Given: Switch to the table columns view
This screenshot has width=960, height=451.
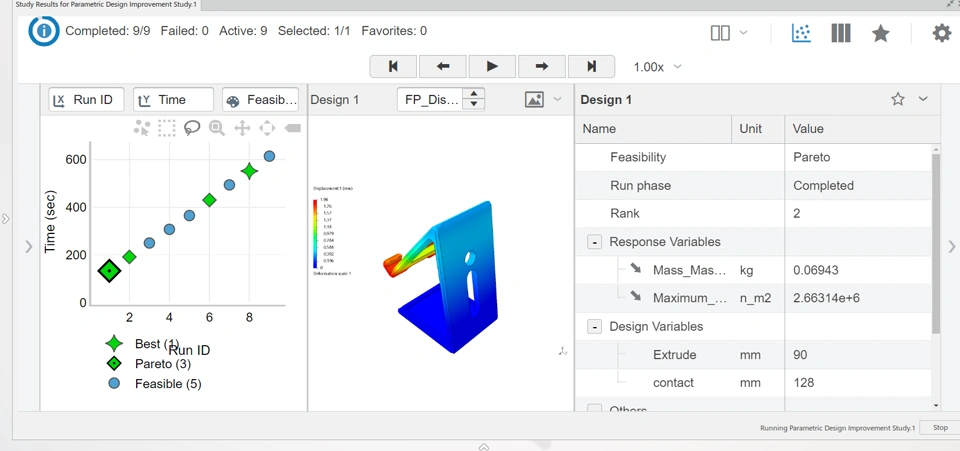Looking at the screenshot, I should [x=841, y=33].
